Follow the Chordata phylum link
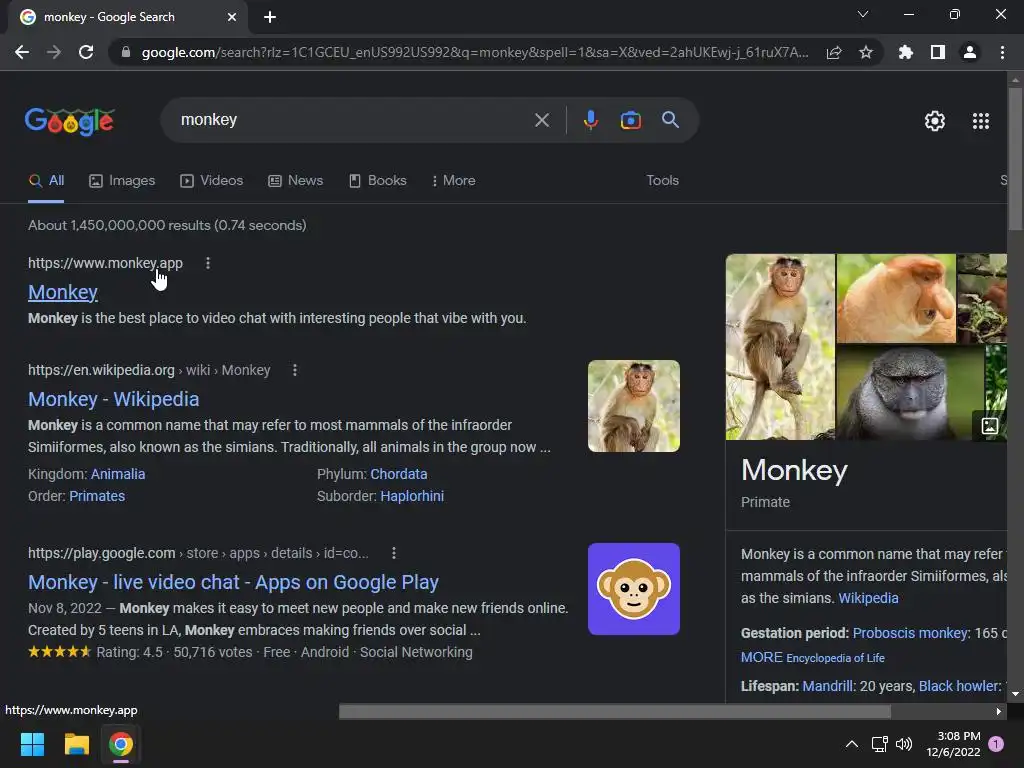The width and height of the screenshot is (1024, 768). (x=399, y=474)
